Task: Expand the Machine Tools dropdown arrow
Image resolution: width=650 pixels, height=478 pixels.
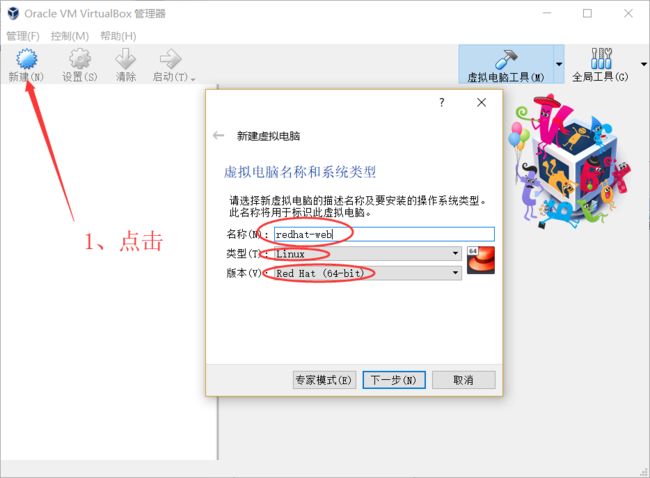Action: (x=559, y=64)
